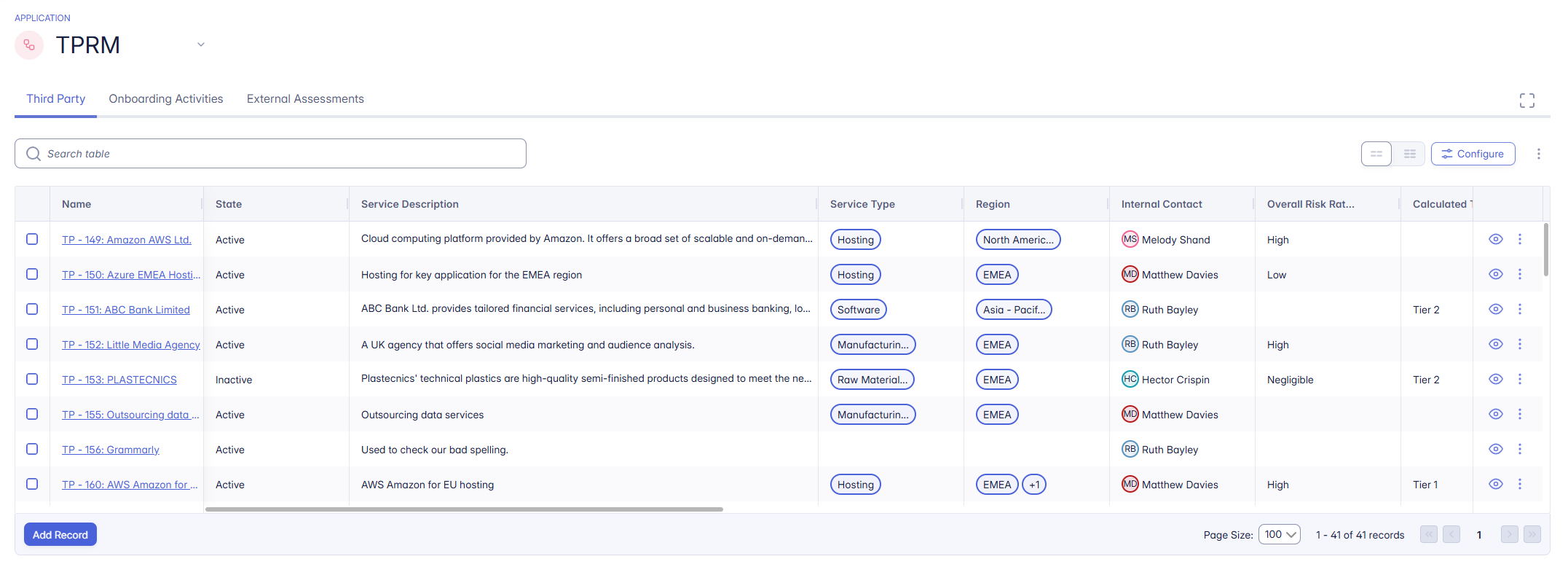Tick the checkbox for AWS Amazon TP-160 row

pos(32,484)
